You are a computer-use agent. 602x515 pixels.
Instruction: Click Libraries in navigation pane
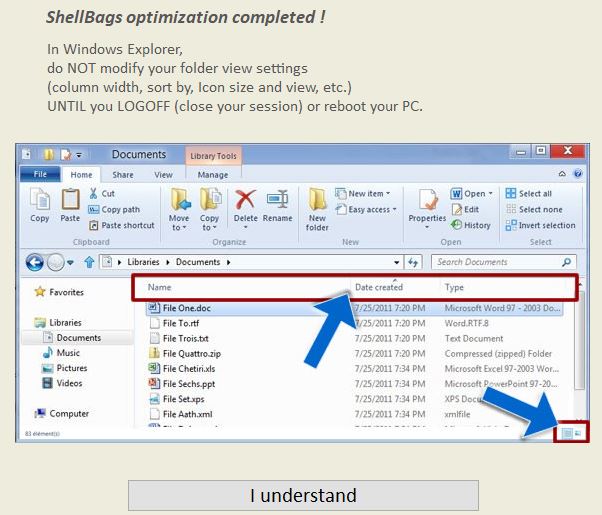point(58,323)
